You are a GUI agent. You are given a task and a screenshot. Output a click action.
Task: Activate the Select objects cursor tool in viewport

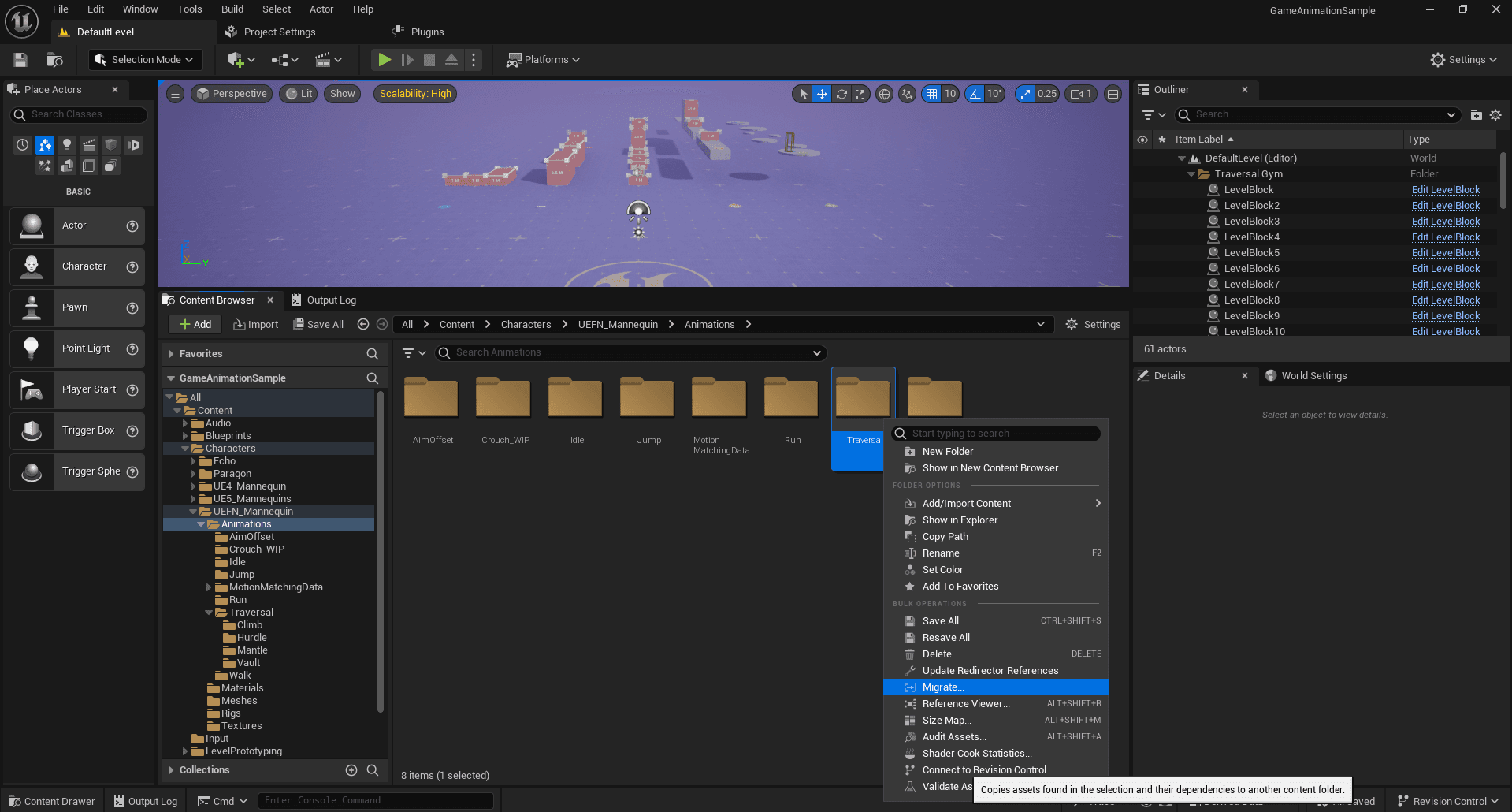click(803, 94)
